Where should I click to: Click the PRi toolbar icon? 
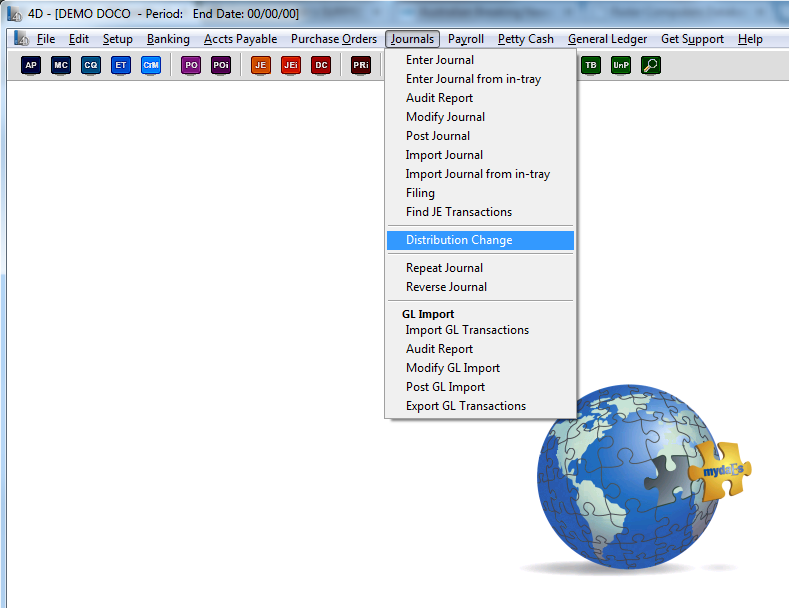coord(361,65)
